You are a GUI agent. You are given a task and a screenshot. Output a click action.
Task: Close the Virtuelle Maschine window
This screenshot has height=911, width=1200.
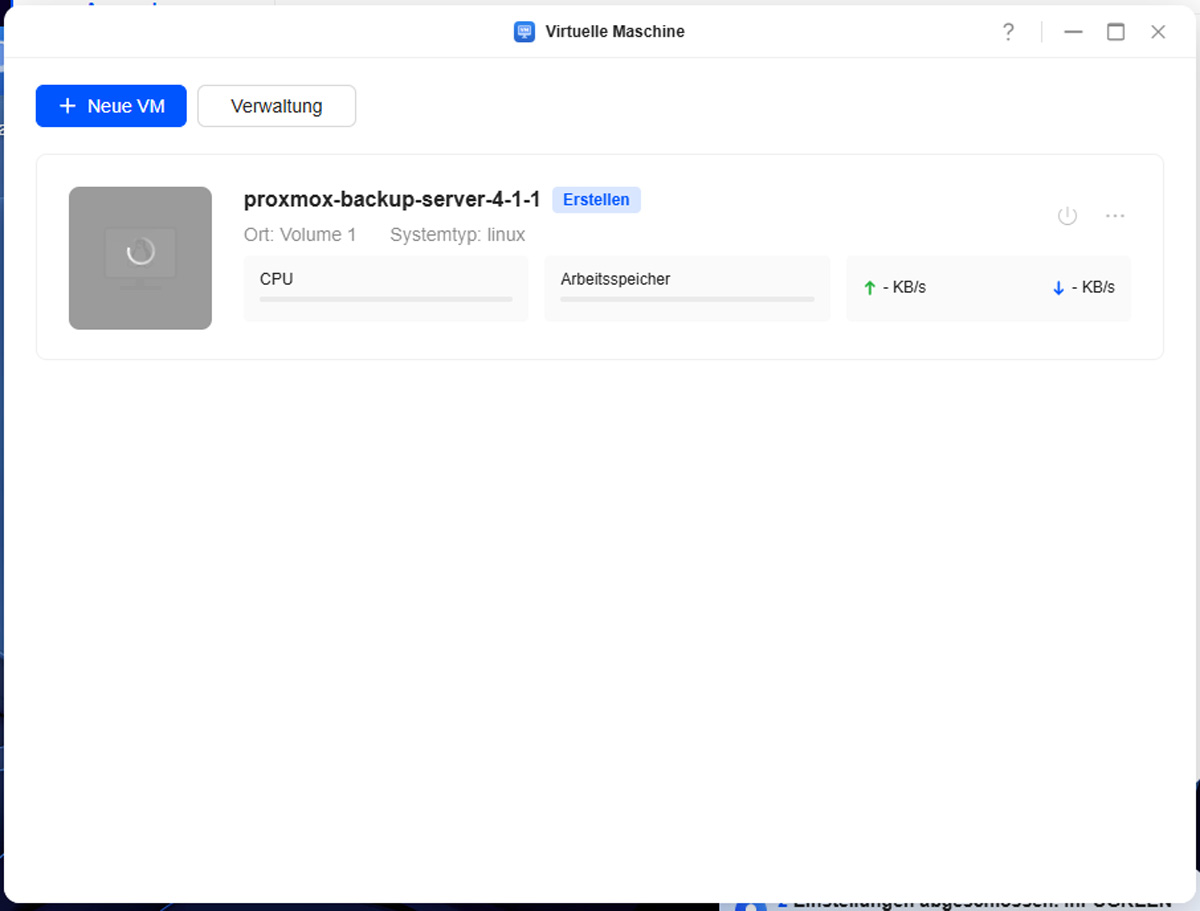pyautogui.click(x=1158, y=32)
